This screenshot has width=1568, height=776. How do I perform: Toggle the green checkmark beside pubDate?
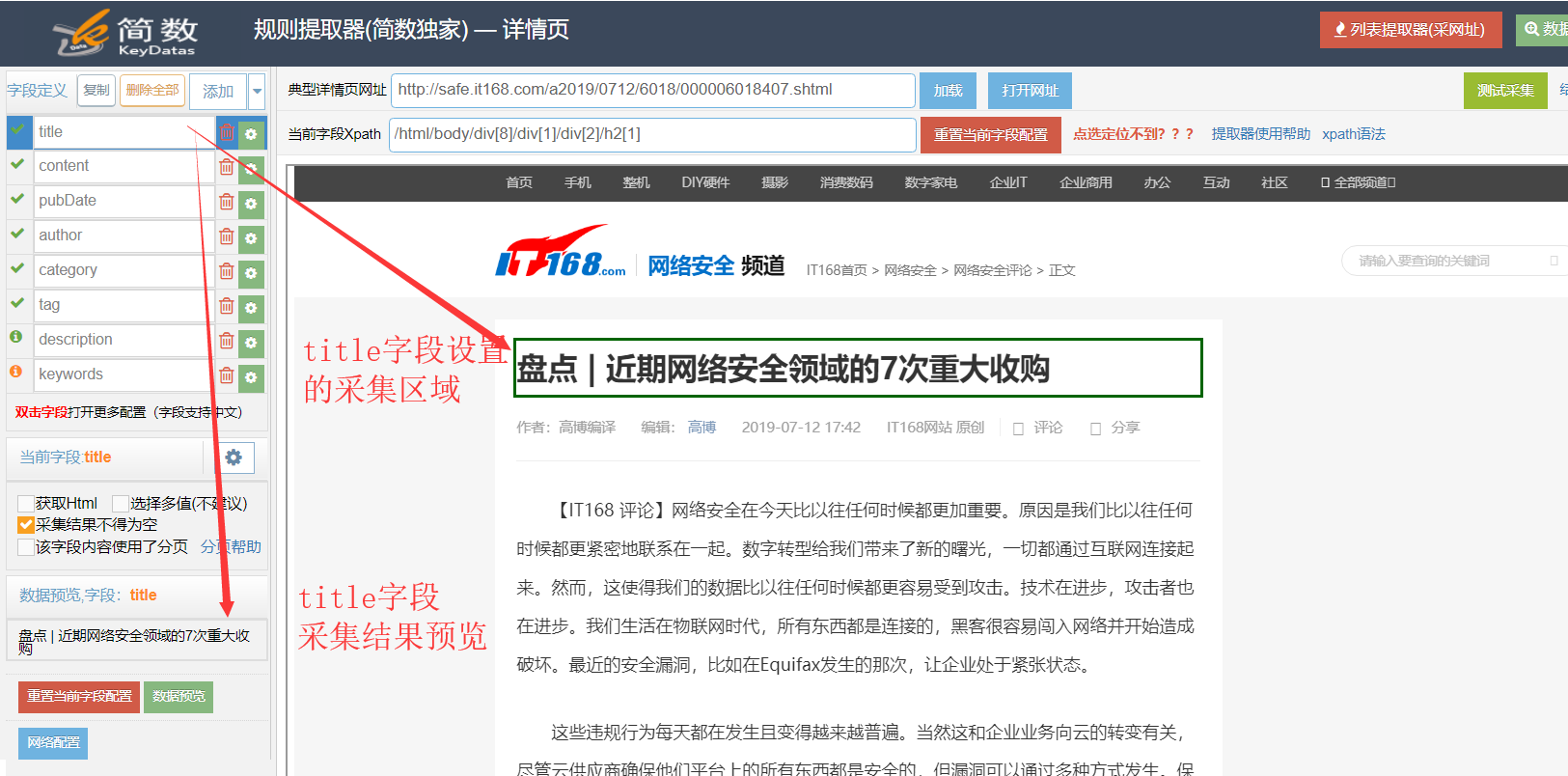click(x=17, y=199)
